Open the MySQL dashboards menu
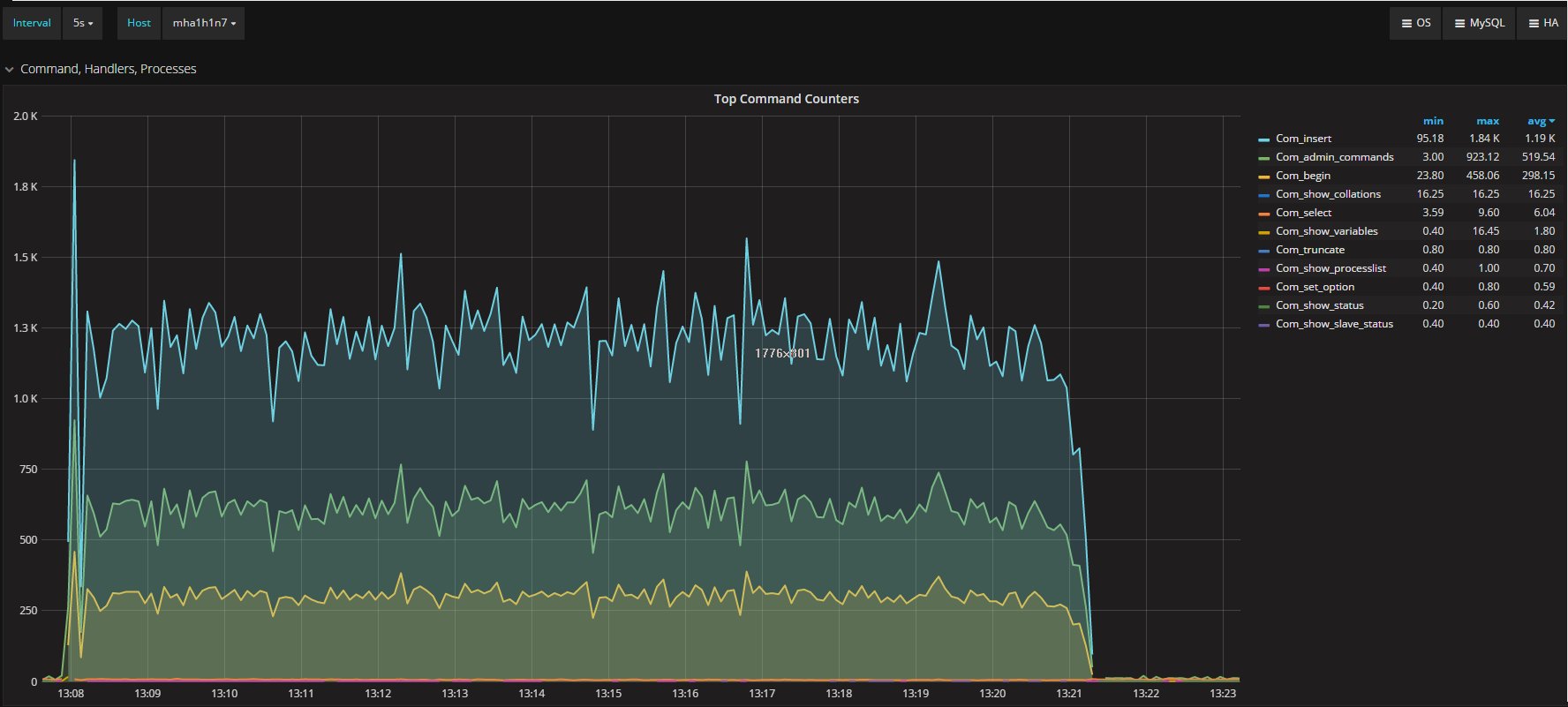Viewport: 1568px width, 707px height. click(x=1479, y=23)
